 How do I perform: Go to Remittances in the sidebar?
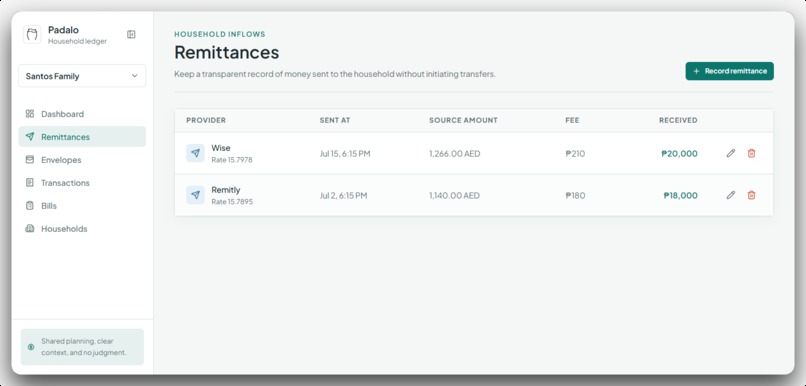82,137
